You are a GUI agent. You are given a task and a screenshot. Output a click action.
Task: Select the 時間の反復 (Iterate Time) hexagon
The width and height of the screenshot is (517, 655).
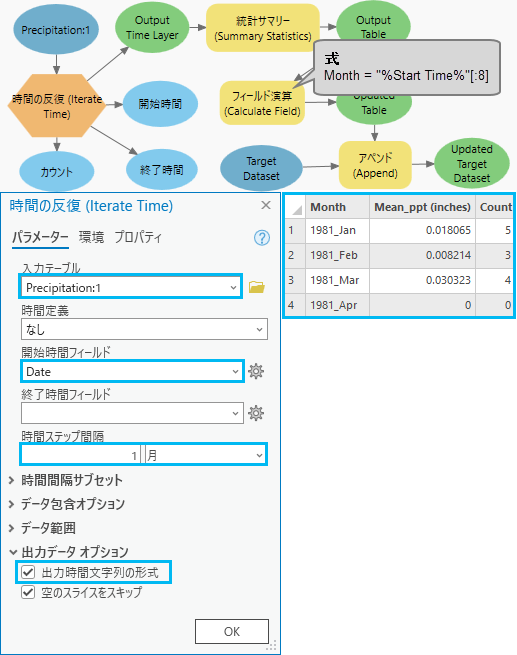(57, 106)
